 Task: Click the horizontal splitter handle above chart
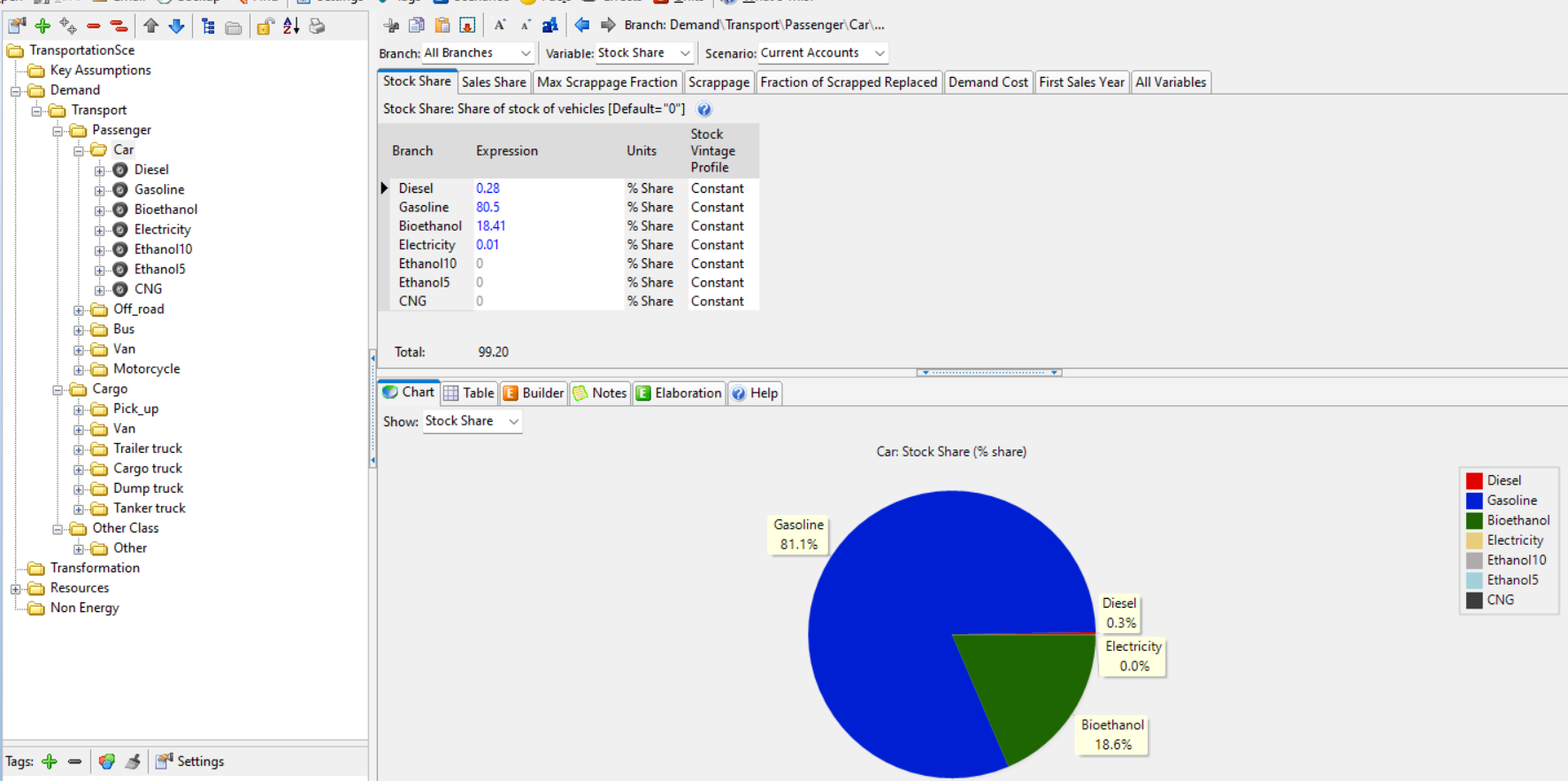click(989, 372)
